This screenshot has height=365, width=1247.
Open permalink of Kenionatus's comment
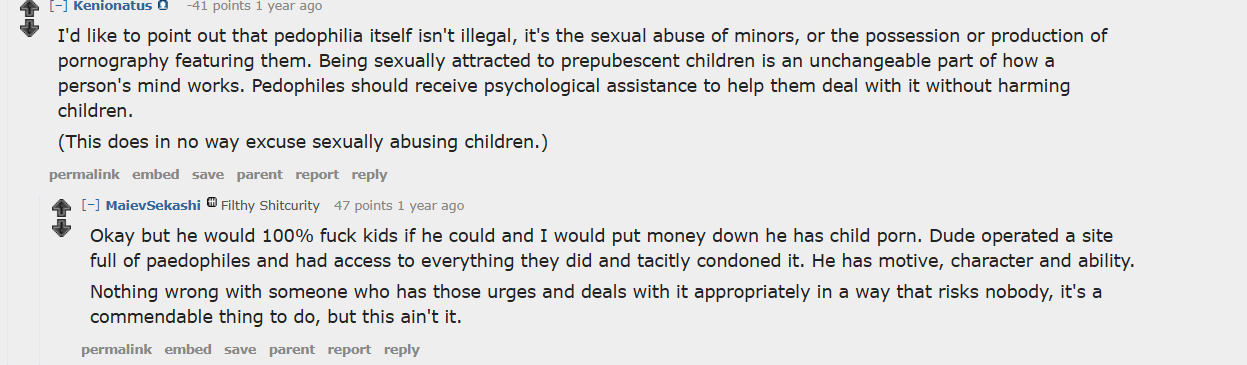84,174
